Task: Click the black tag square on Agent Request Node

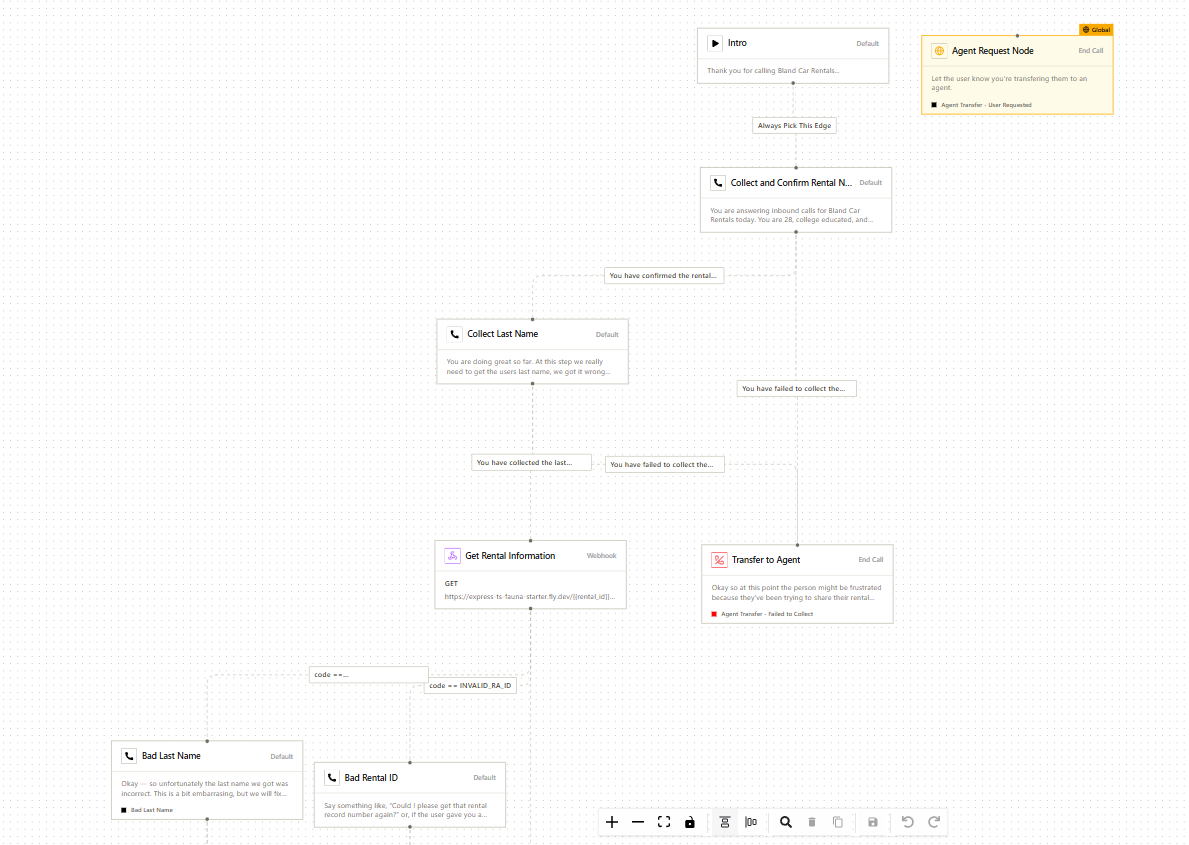Action: click(x=934, y=105)
